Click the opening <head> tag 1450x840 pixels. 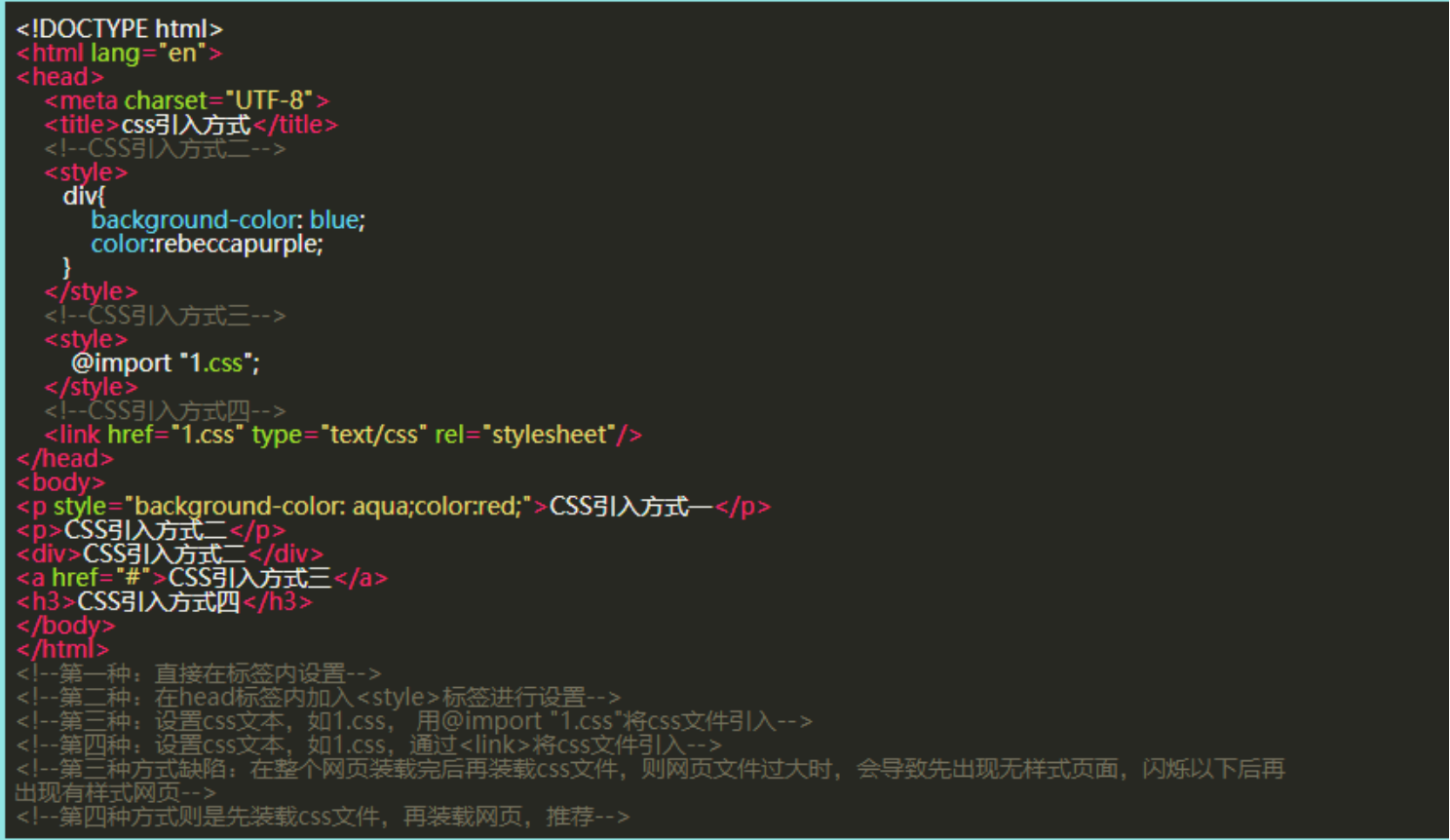coord(59,77)
